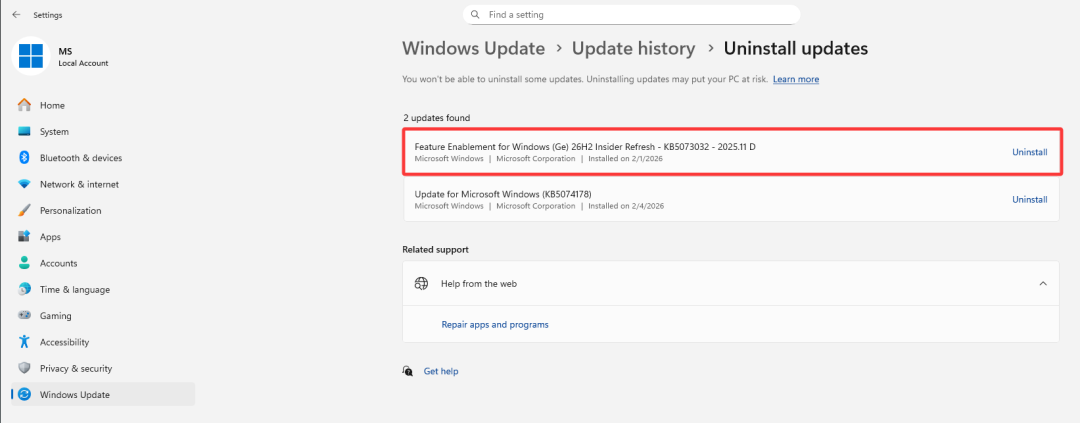
Task: Uninstall Update for Microsoft Windows KB5074178
Action: [1029, 200]
